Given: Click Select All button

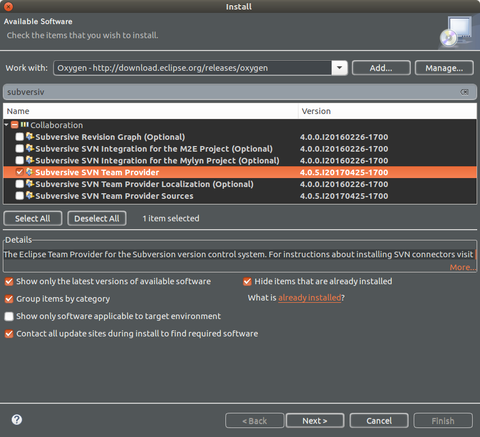Looking at the screenshot, I should pyautogui.click(x=33, y=219).
